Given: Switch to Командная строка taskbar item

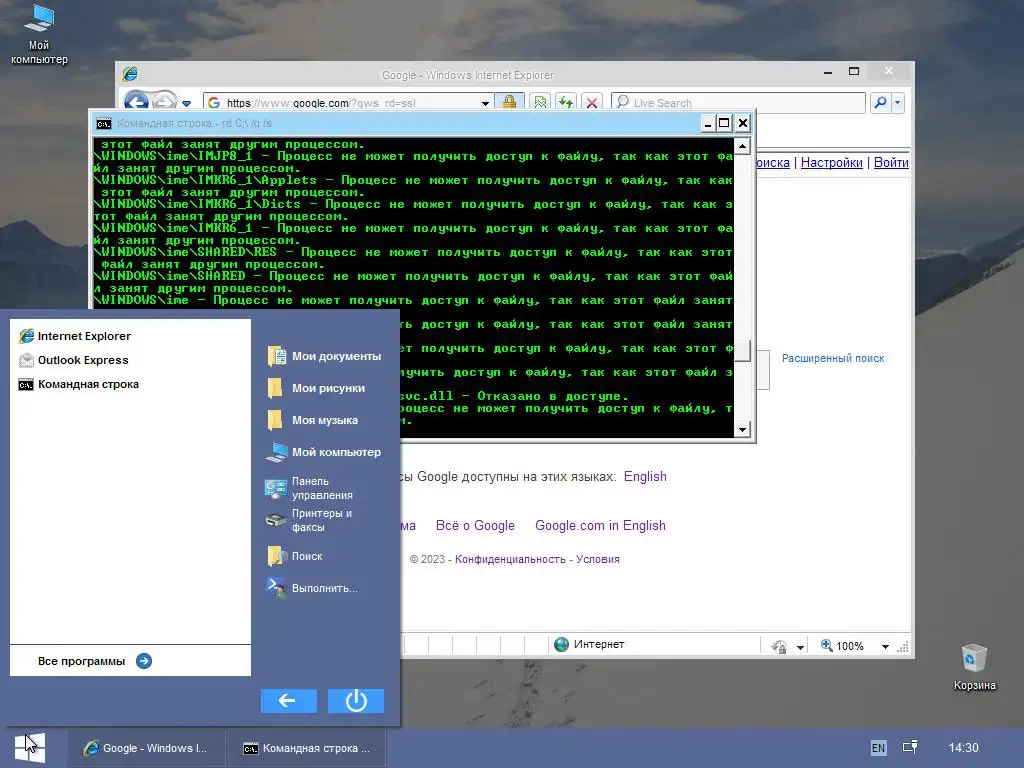Looking at the screenshot, I should 307,748.
